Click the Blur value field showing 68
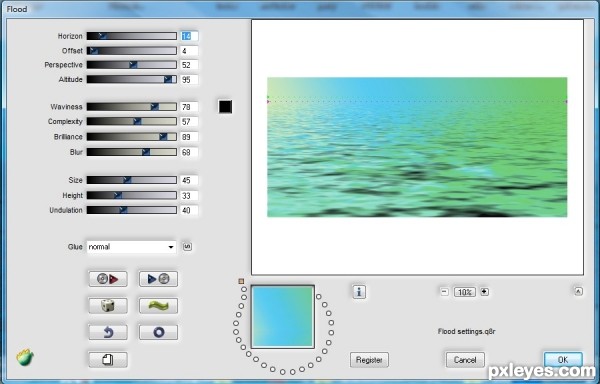The image size is (600, 384). click(x=189, y=152)
